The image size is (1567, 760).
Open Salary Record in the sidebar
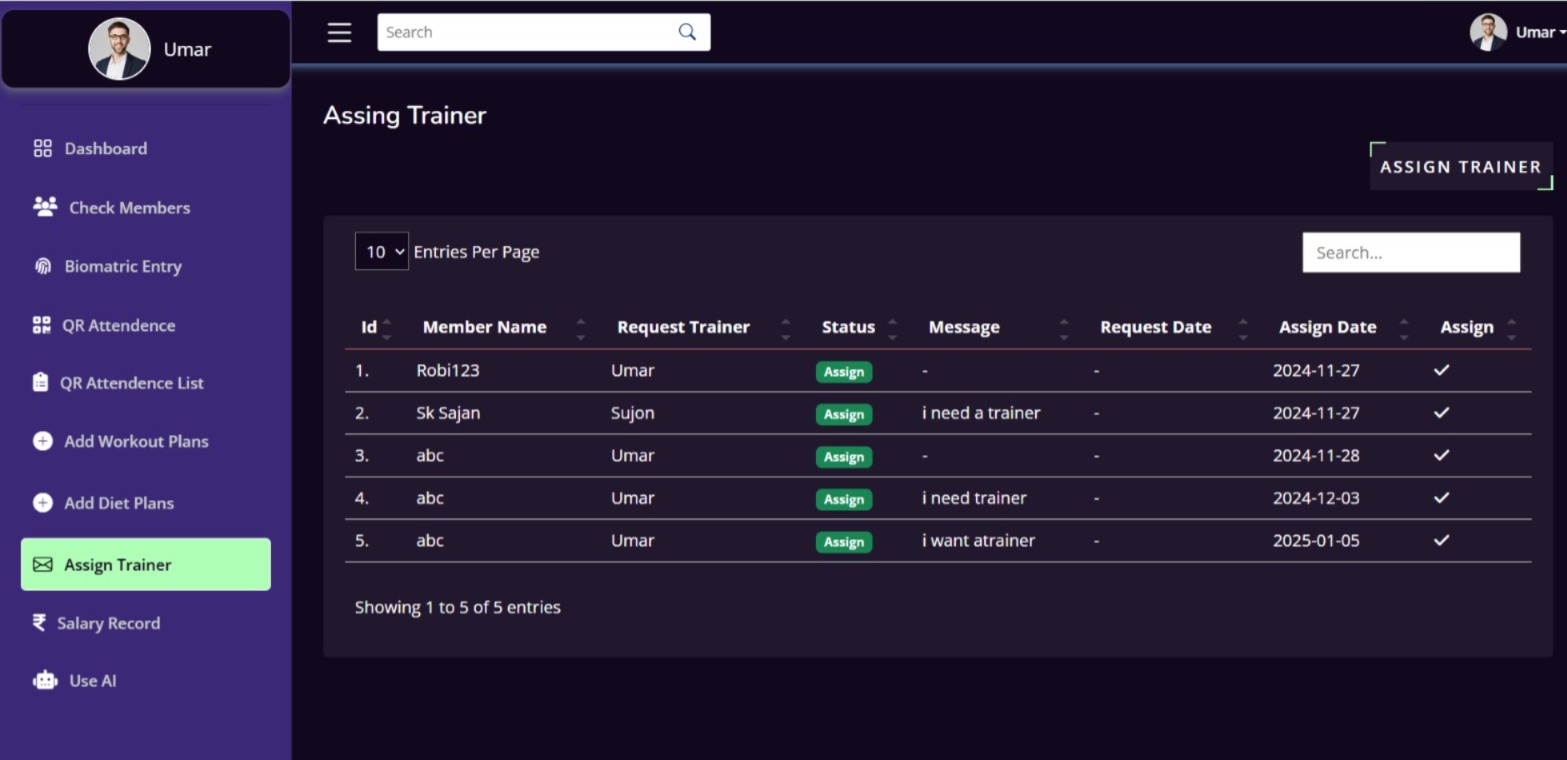click(108, 623)
